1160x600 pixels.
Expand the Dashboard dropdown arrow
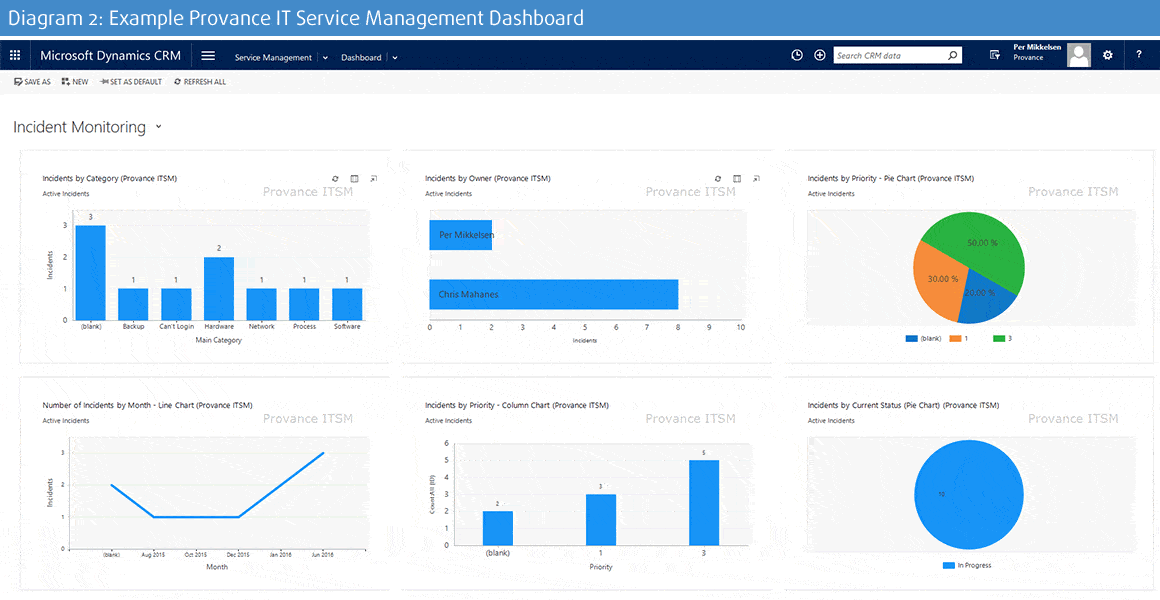point(395,58)
